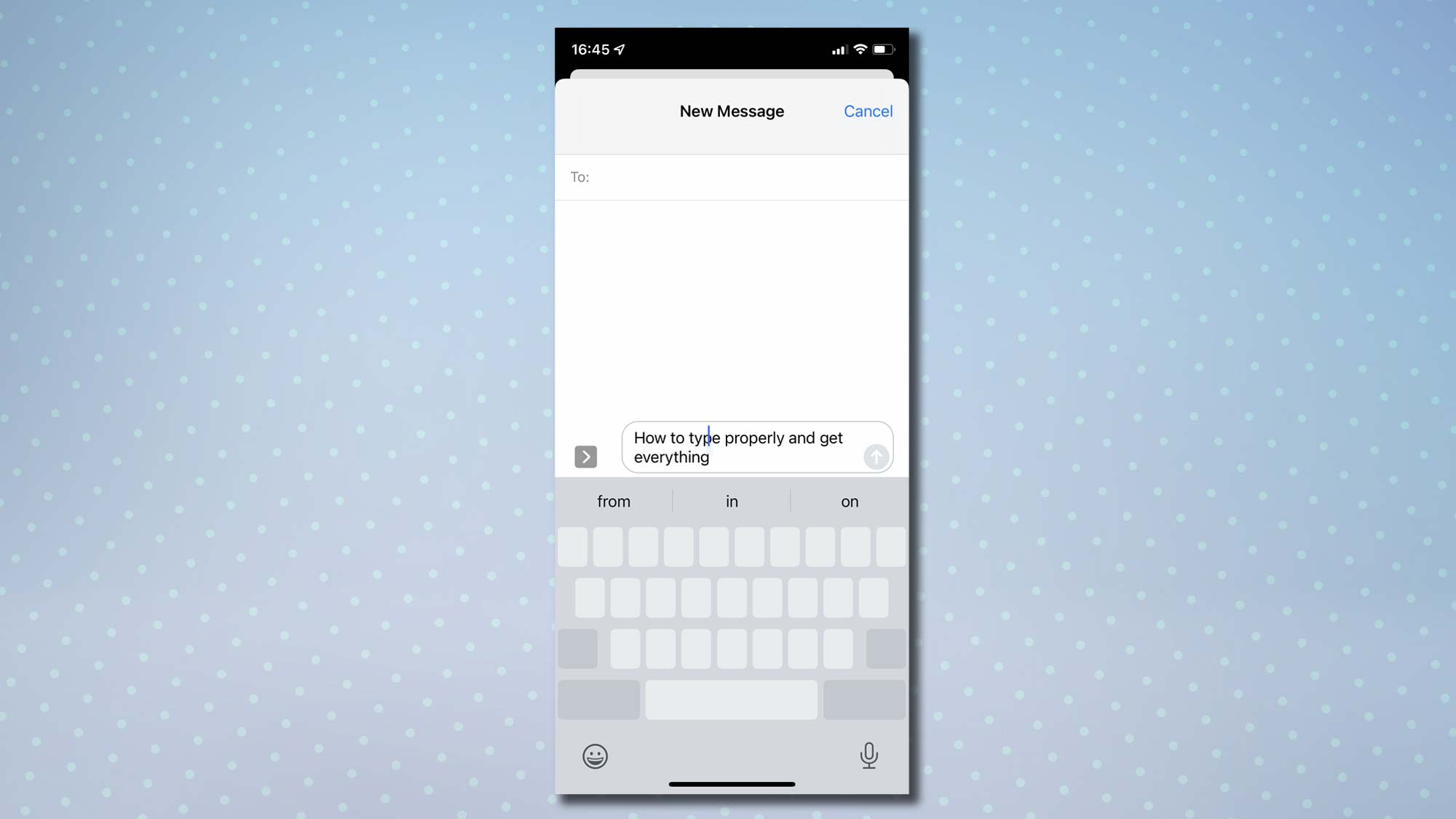The height and width of the screenshot is (819, 1456).
Task: Tap the emoji keyboard icon
Action: (x=594, y=756)
